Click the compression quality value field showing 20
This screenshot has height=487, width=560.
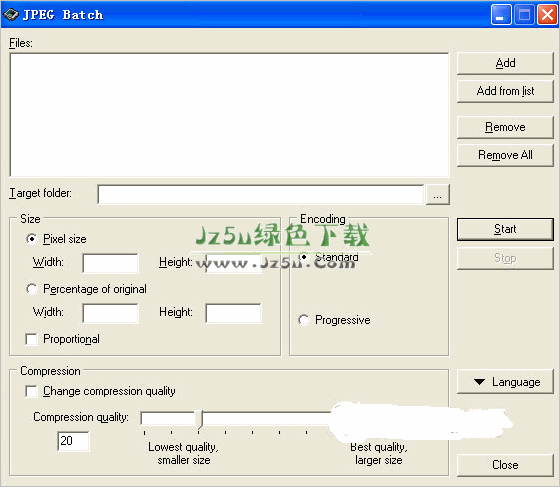pos(73,441)
